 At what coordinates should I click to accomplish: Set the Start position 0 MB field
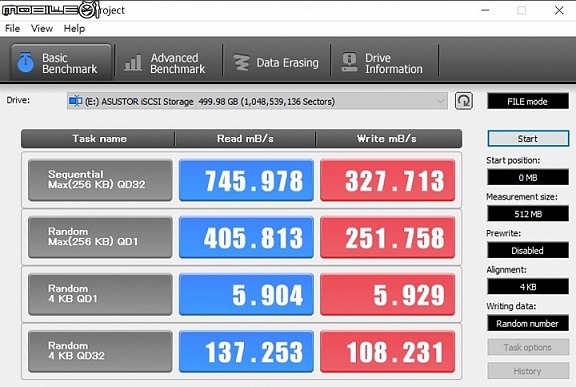pos(528,177)
